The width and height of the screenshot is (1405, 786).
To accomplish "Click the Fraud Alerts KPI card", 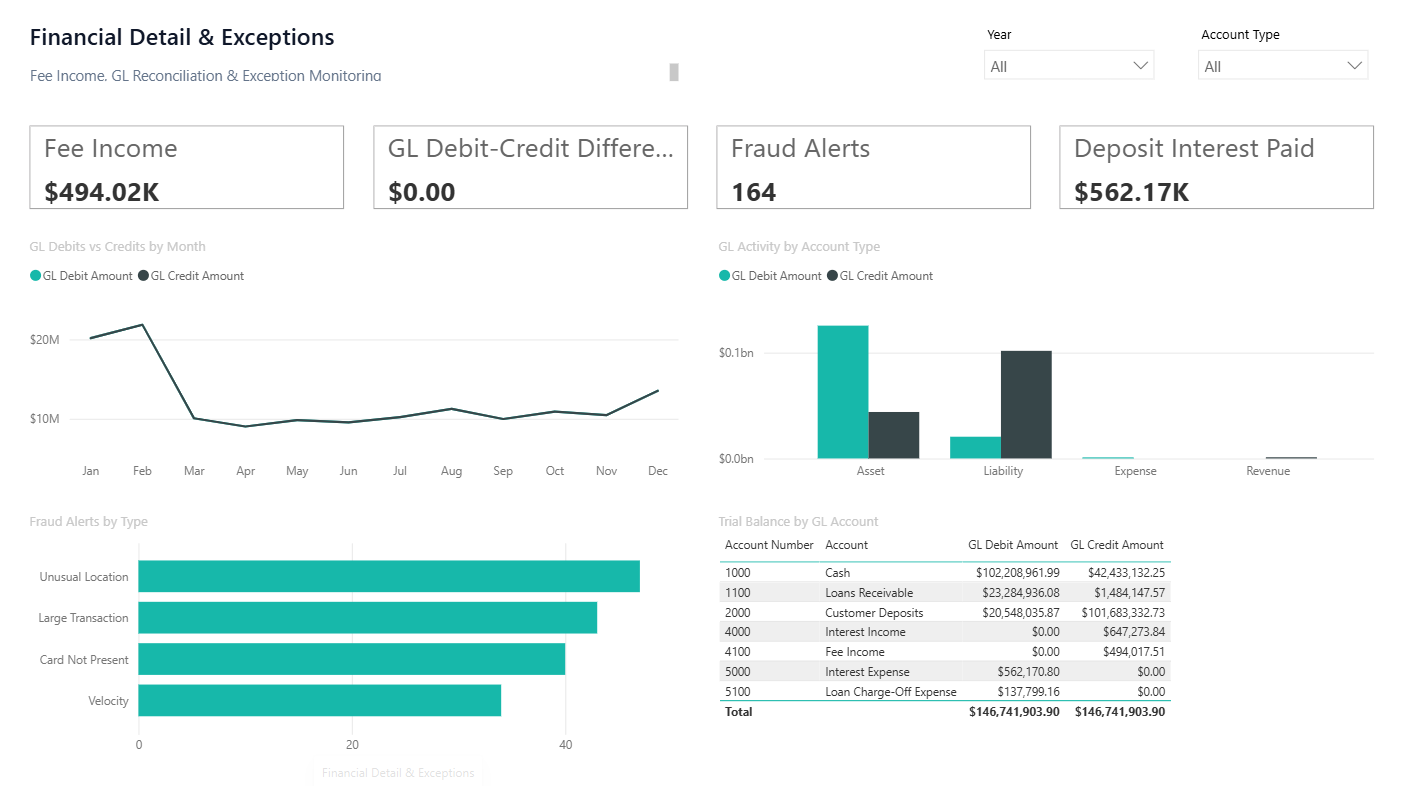I will click(873, 167).
